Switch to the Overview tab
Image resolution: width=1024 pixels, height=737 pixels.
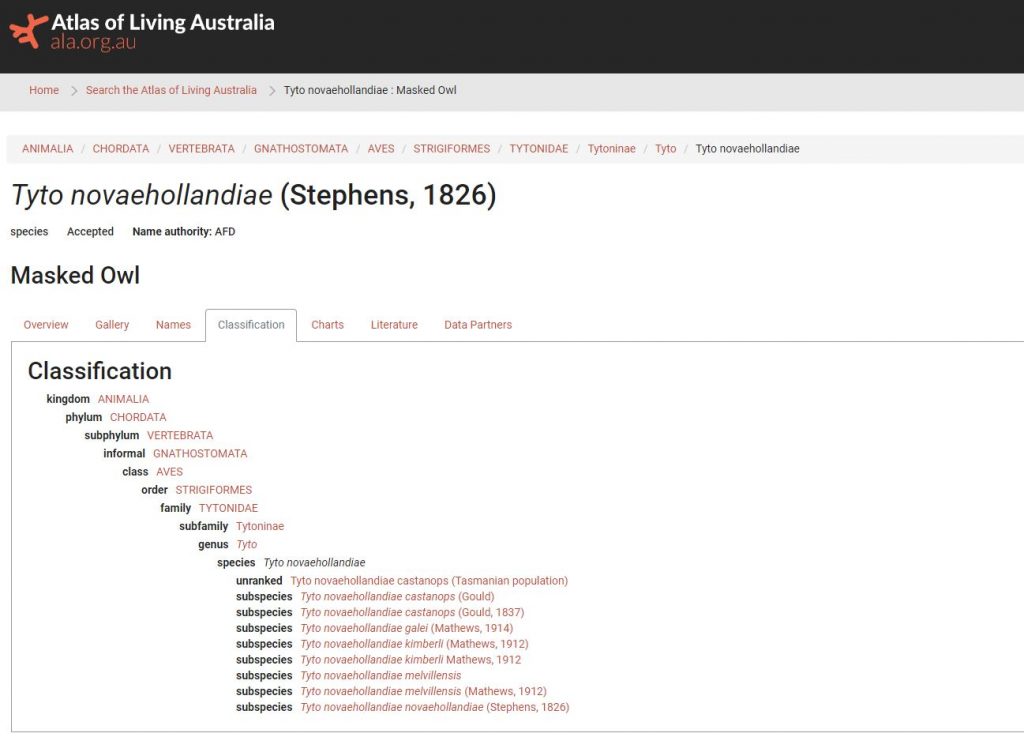click(46, 325)
